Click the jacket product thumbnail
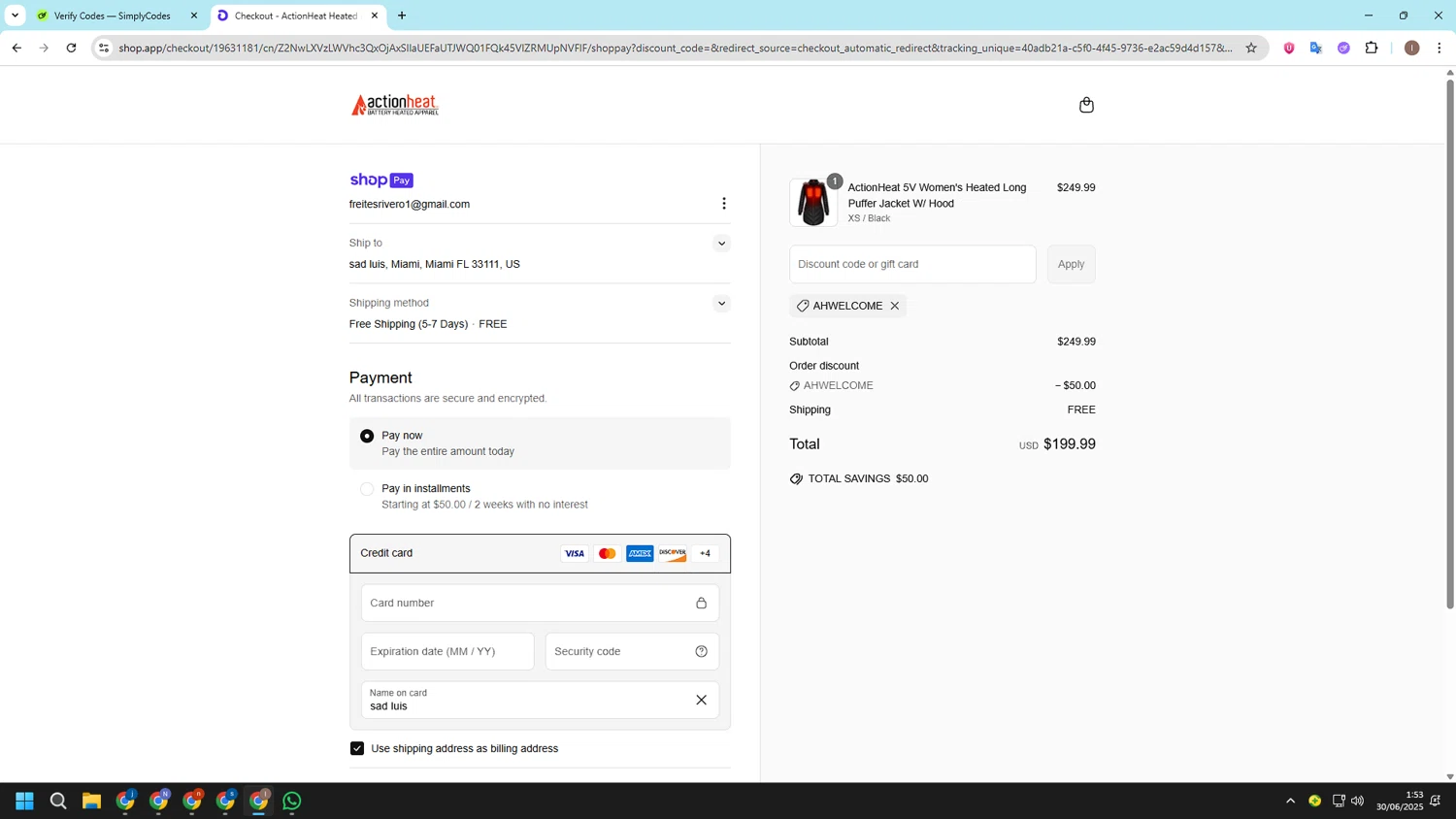Viewport: 1456px width, 819px height. (813, 203)
